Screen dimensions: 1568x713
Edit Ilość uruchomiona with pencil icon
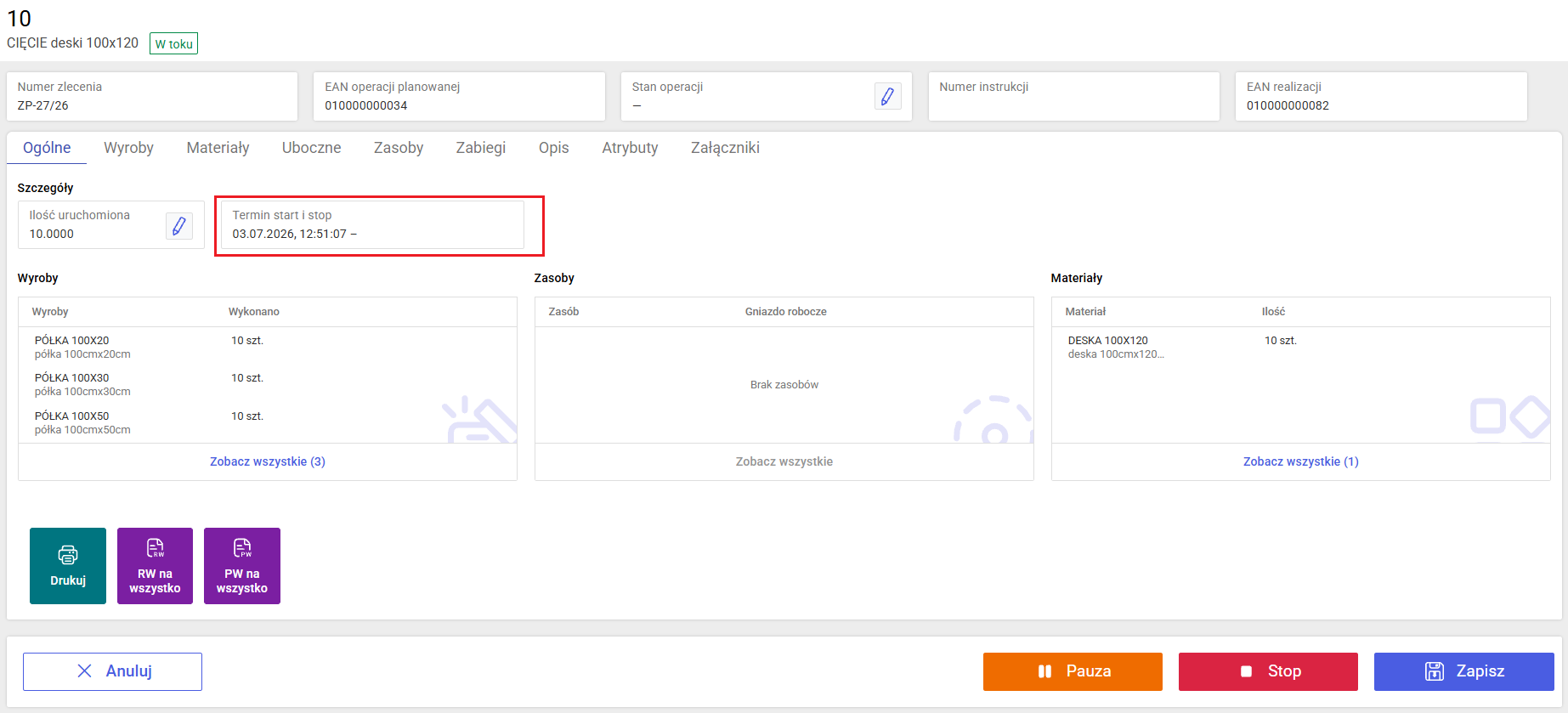pos(178,225)
